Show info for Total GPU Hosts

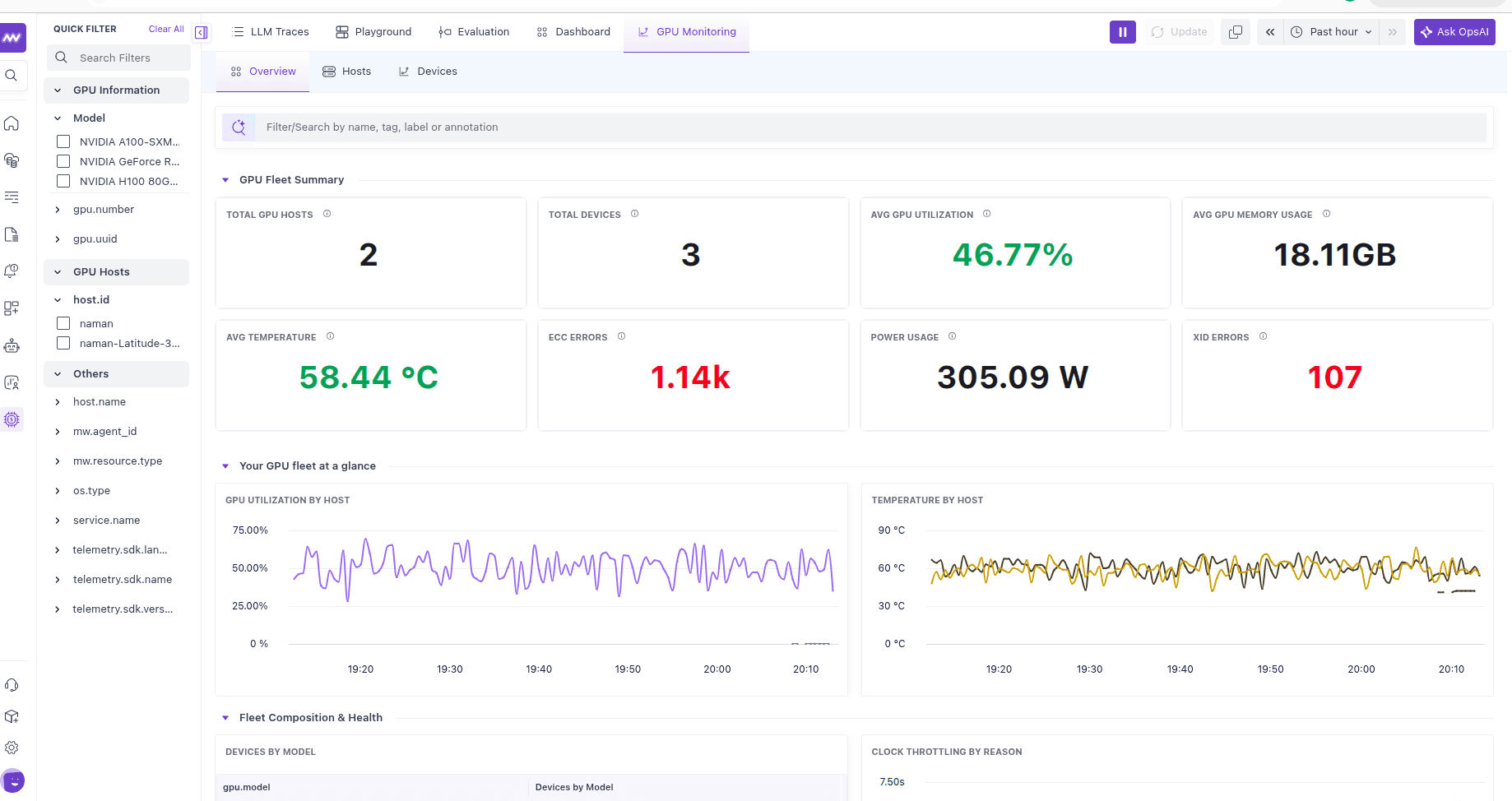pos(327,214)
